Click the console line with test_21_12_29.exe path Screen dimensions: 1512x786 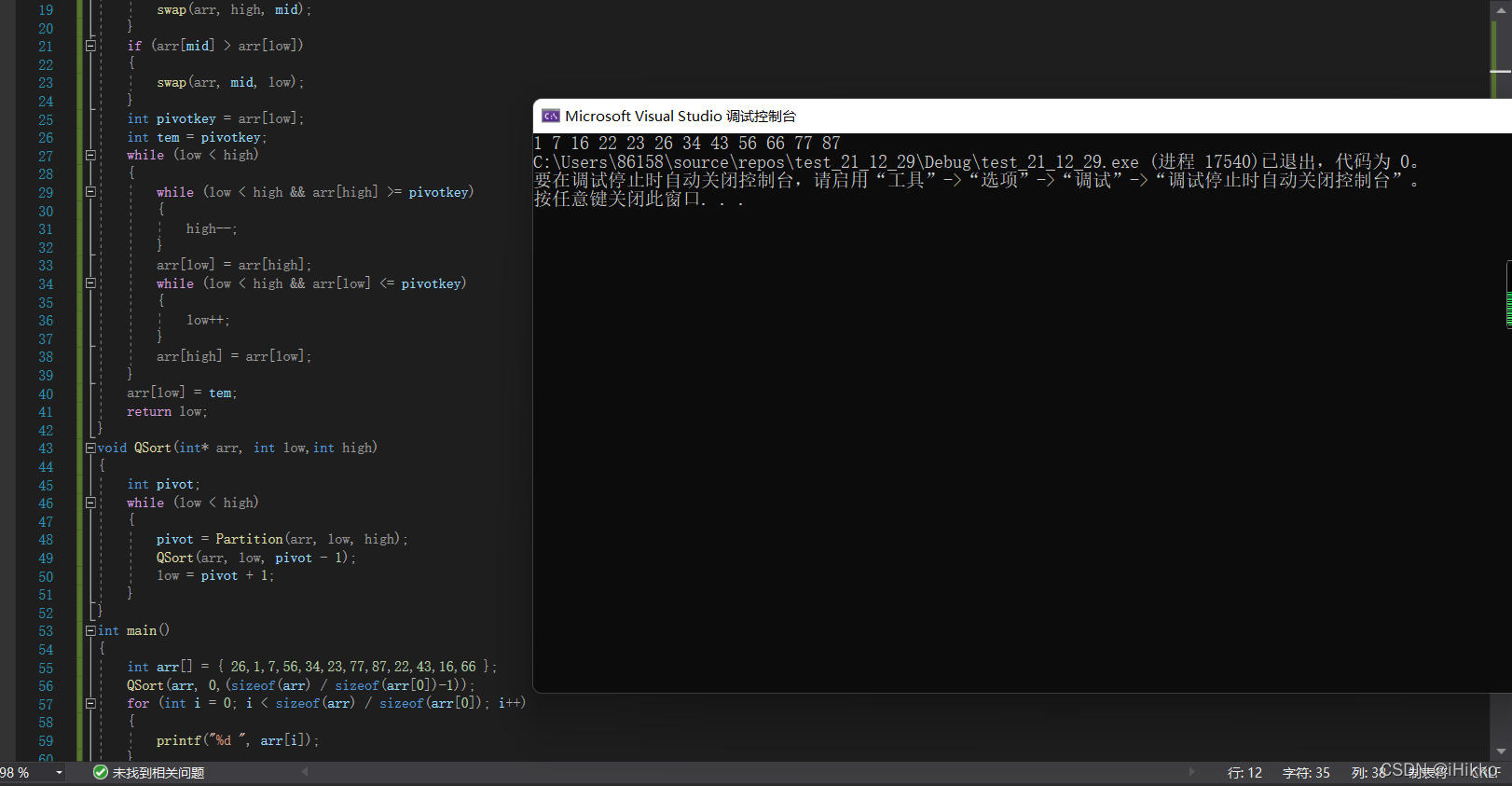click(x=976, y=162)
